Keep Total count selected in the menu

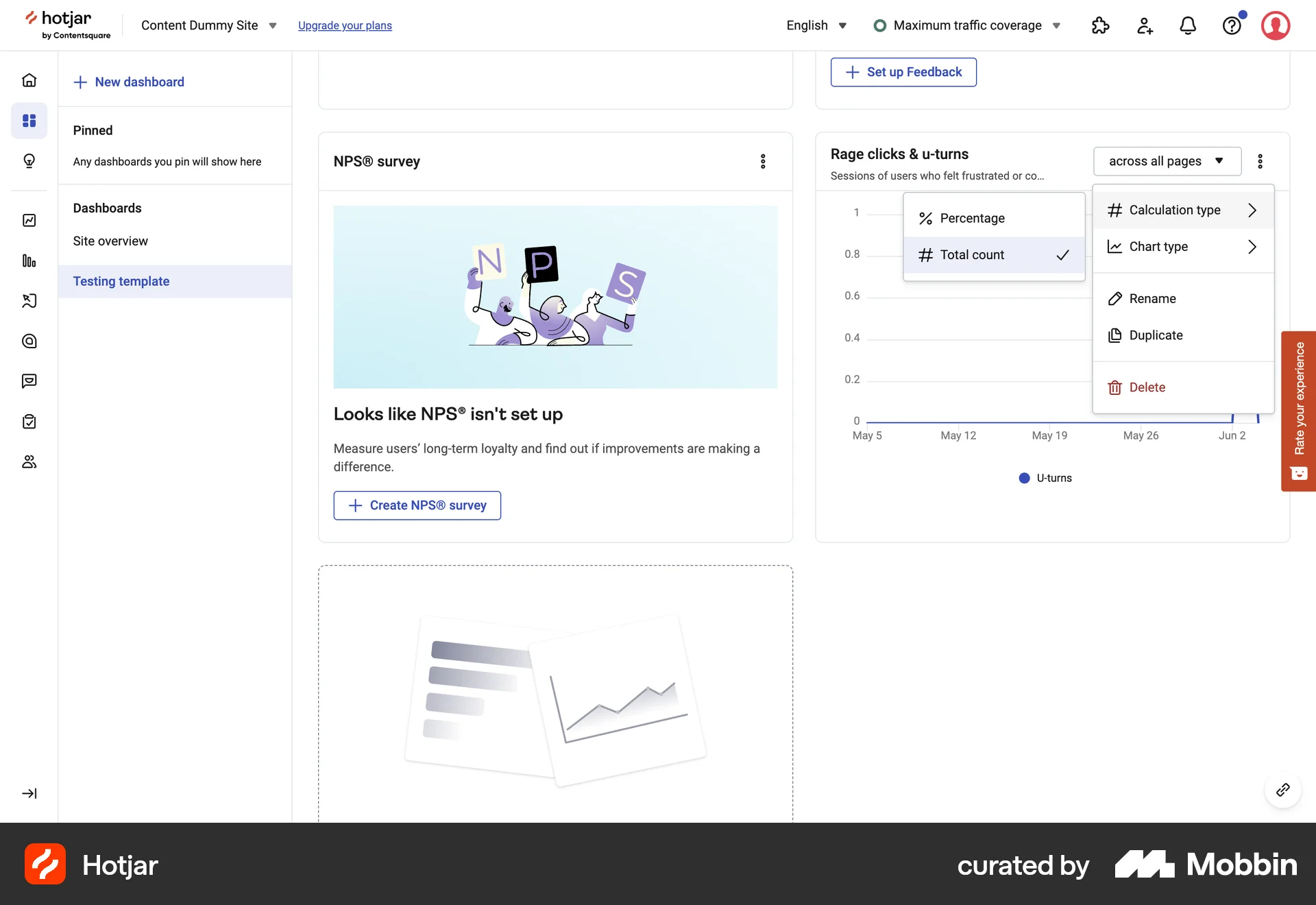[971, 254]
